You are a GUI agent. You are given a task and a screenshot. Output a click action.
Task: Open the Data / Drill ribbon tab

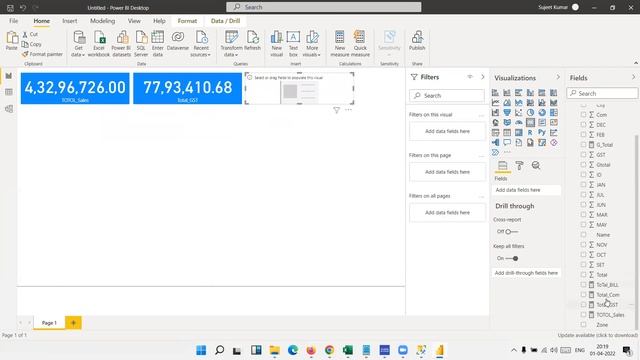(225, 21)
